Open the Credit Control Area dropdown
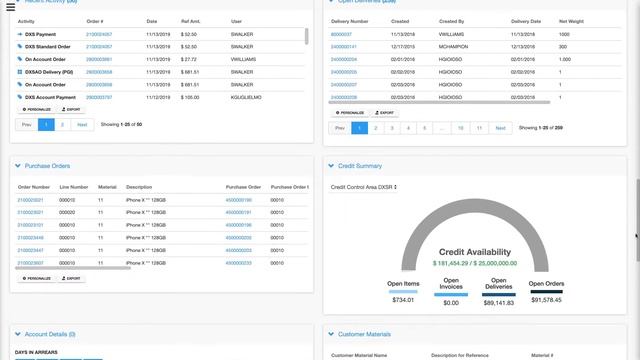The image size is (640, 360). (x=364, y=187)
